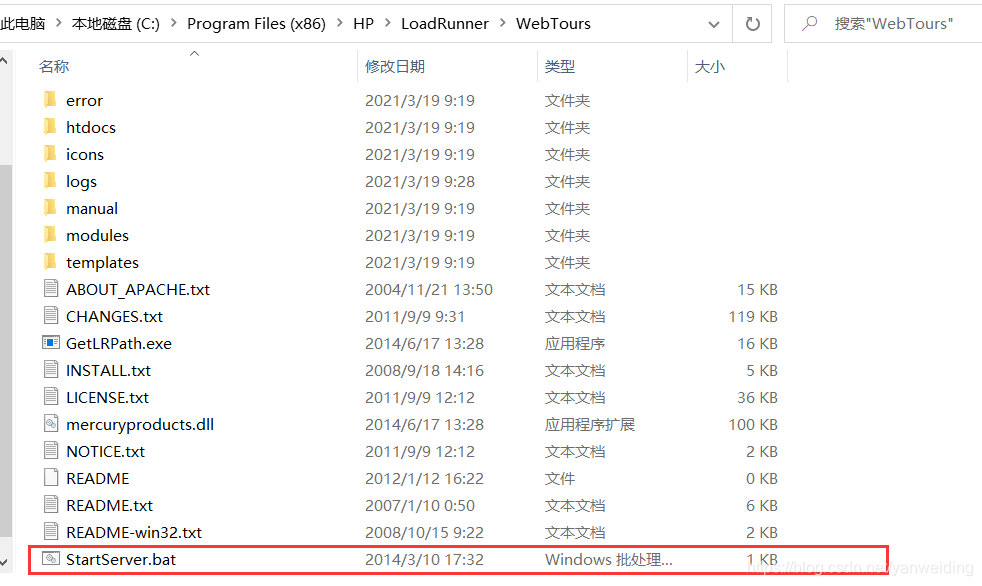Screen dimensions: 982x586
Task: Select the README-win32.txt file name
Action: (x=134, y=532)
